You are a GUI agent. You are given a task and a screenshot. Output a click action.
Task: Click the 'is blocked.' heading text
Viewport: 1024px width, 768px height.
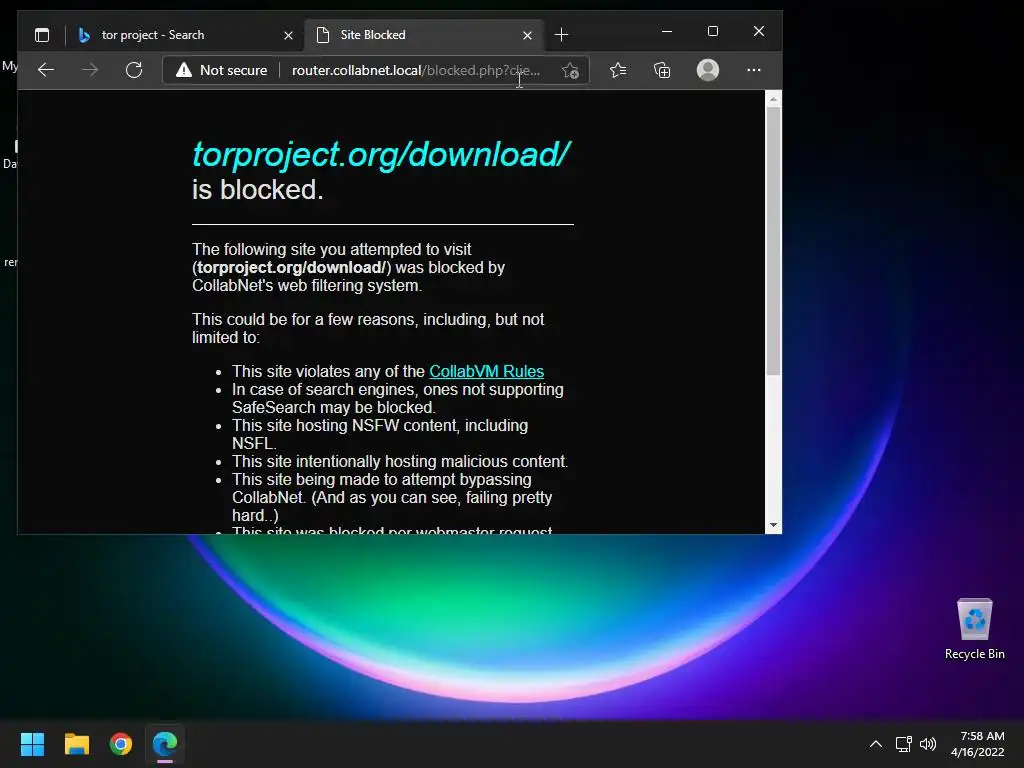tap(258, 189)
